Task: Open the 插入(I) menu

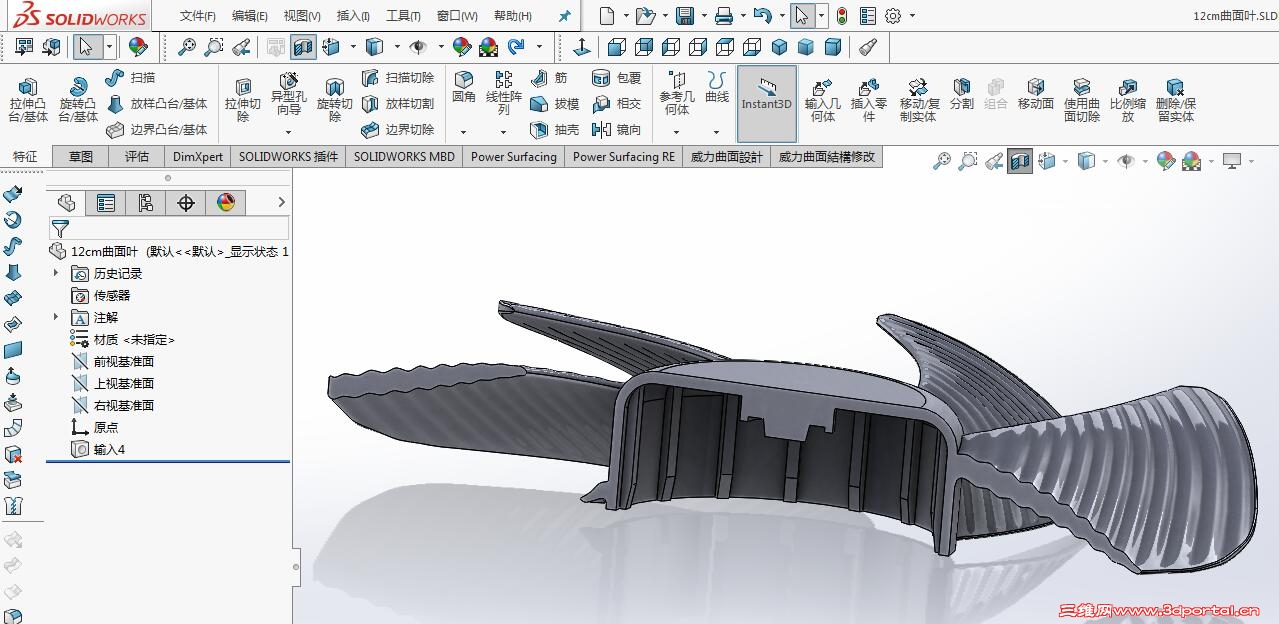Action: coord(353,16)
